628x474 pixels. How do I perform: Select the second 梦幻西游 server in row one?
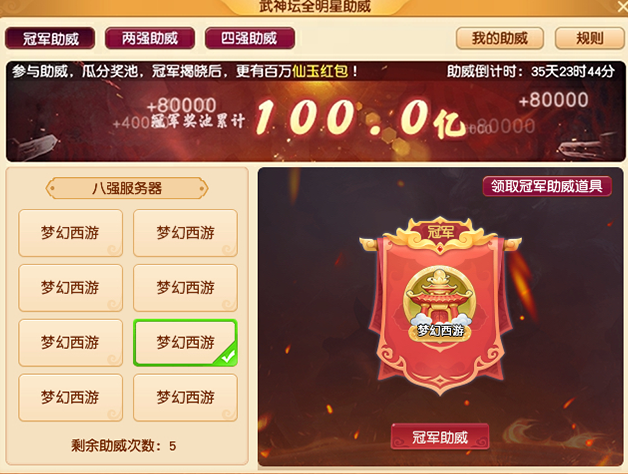click(185, 233)
